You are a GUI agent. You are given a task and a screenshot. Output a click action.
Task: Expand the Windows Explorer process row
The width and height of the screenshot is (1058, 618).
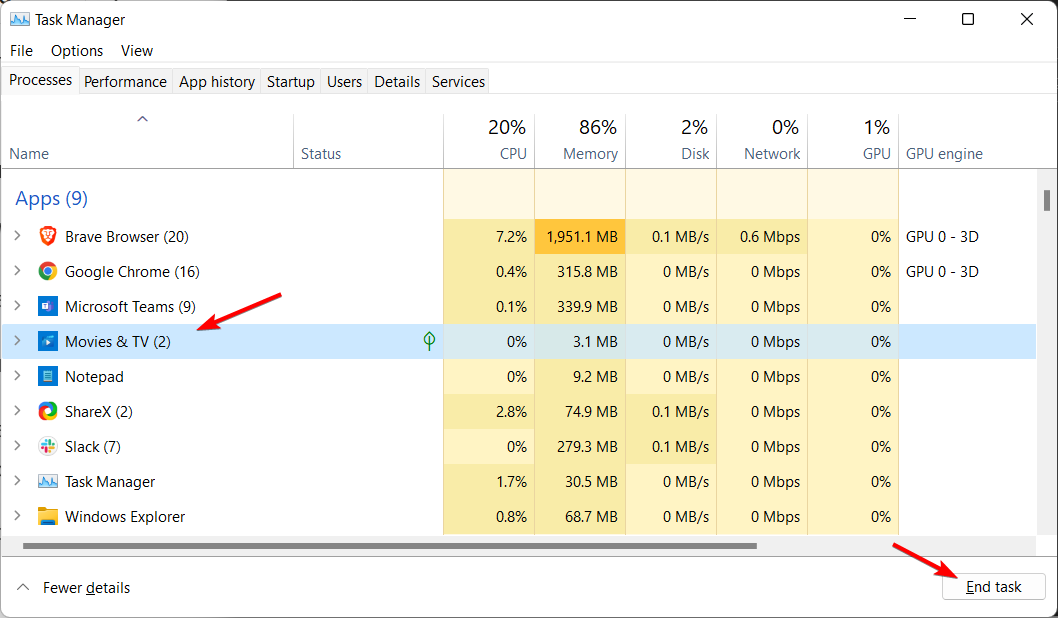18,516
